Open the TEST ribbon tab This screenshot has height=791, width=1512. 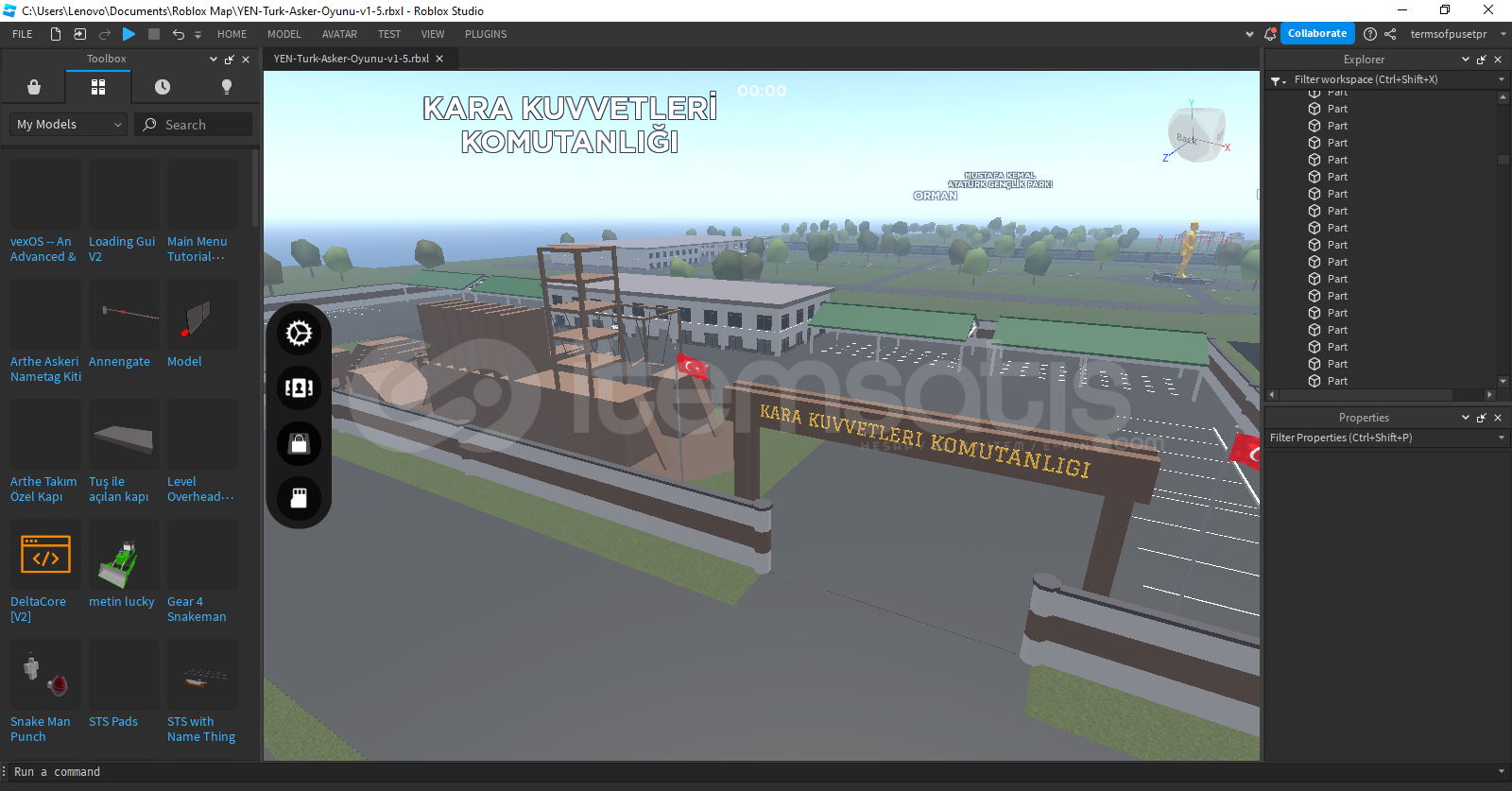tap(389, 34)
